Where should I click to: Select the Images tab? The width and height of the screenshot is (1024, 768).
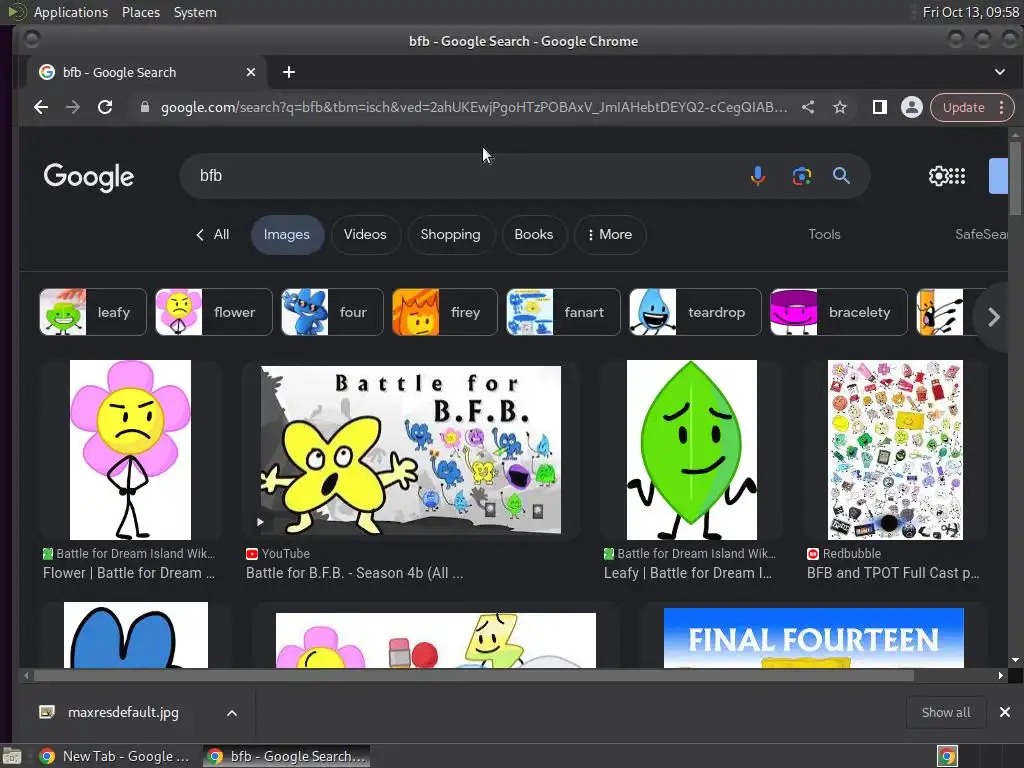pos(287,234)
